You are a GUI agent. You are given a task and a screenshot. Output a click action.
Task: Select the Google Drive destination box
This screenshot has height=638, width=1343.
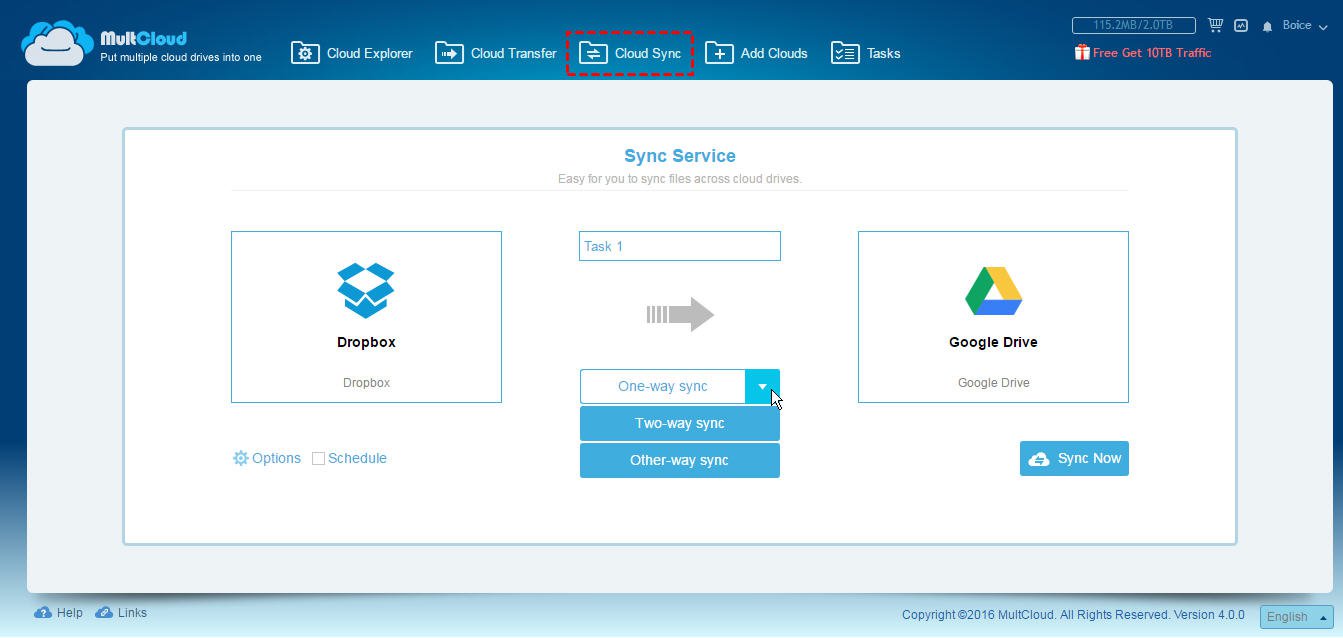pyautogui.click(x=993, y=317)
